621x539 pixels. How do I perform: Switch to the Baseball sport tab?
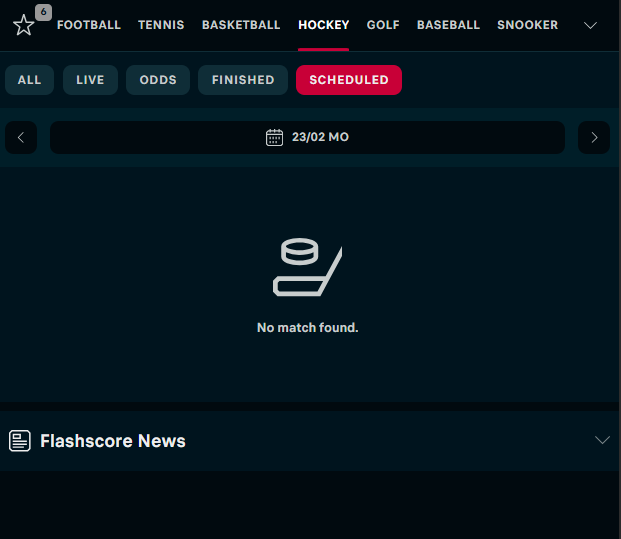448,25
